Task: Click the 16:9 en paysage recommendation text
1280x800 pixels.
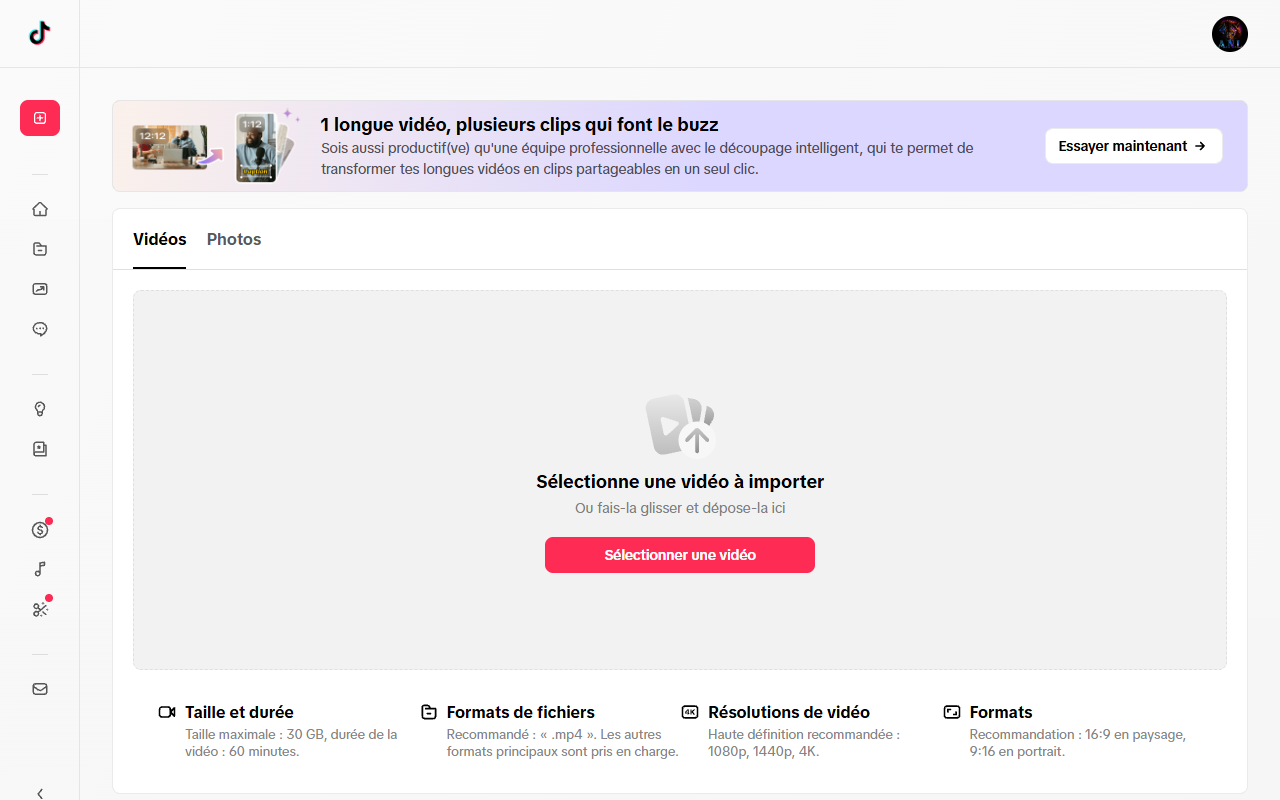Action: point(1078,743)
